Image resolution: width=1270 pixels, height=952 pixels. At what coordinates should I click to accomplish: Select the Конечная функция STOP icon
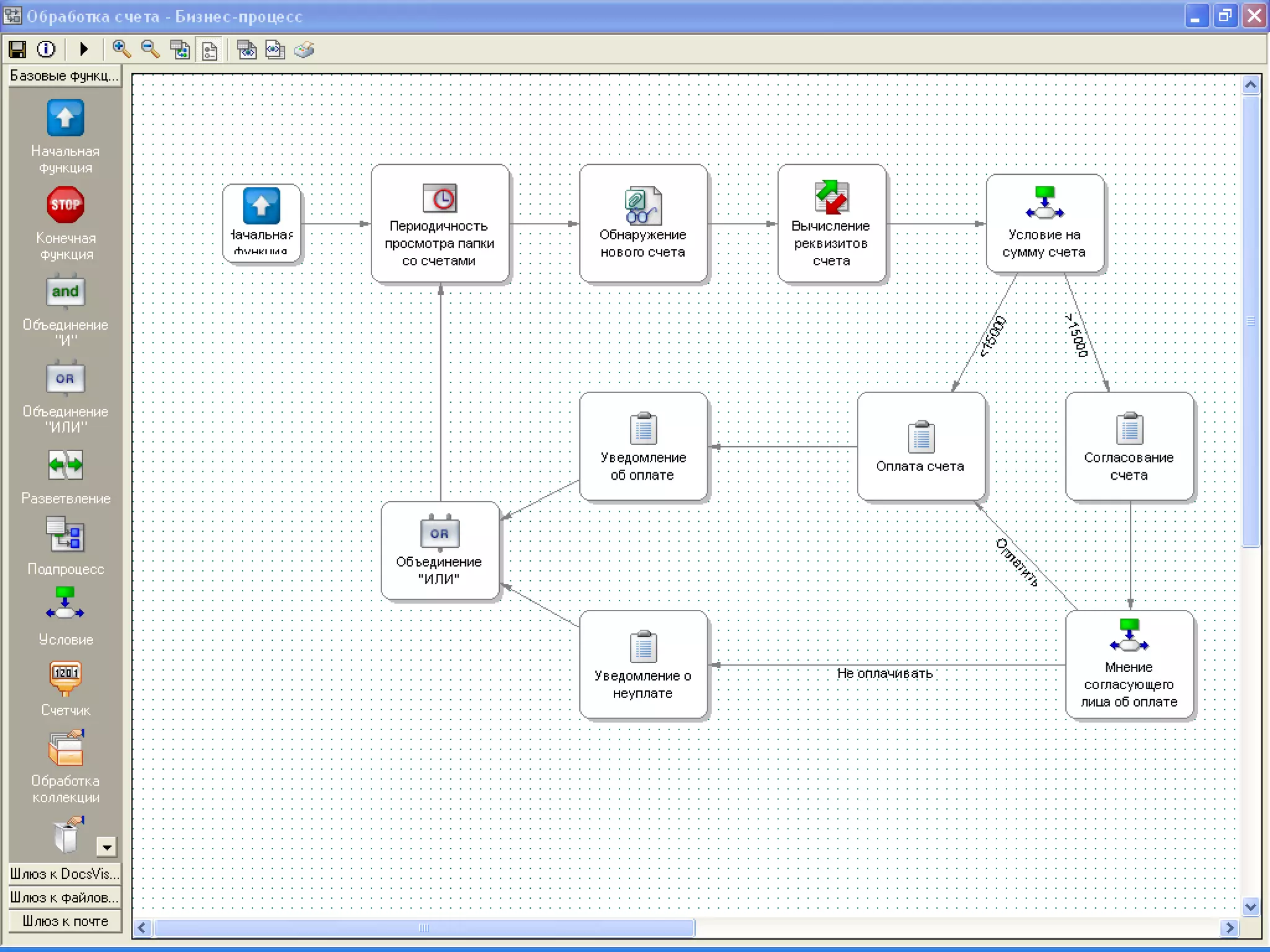click(65, 205)
